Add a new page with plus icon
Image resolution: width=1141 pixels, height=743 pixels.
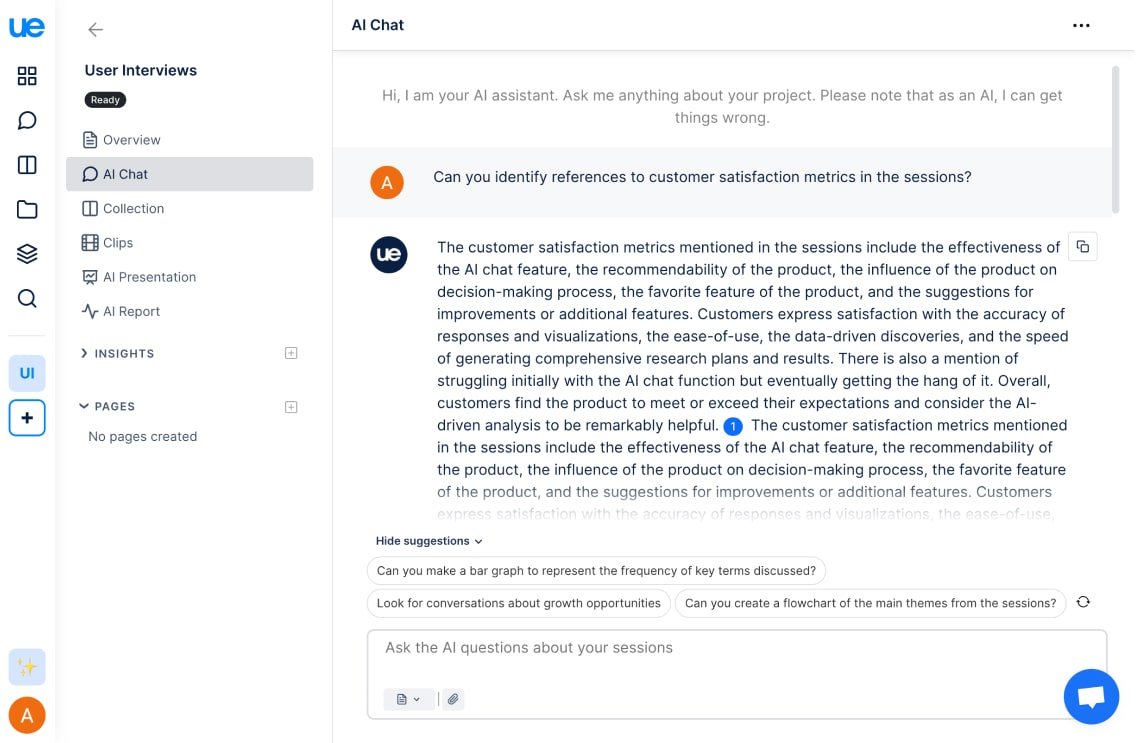pyautogui.click(x=291, y=407)
